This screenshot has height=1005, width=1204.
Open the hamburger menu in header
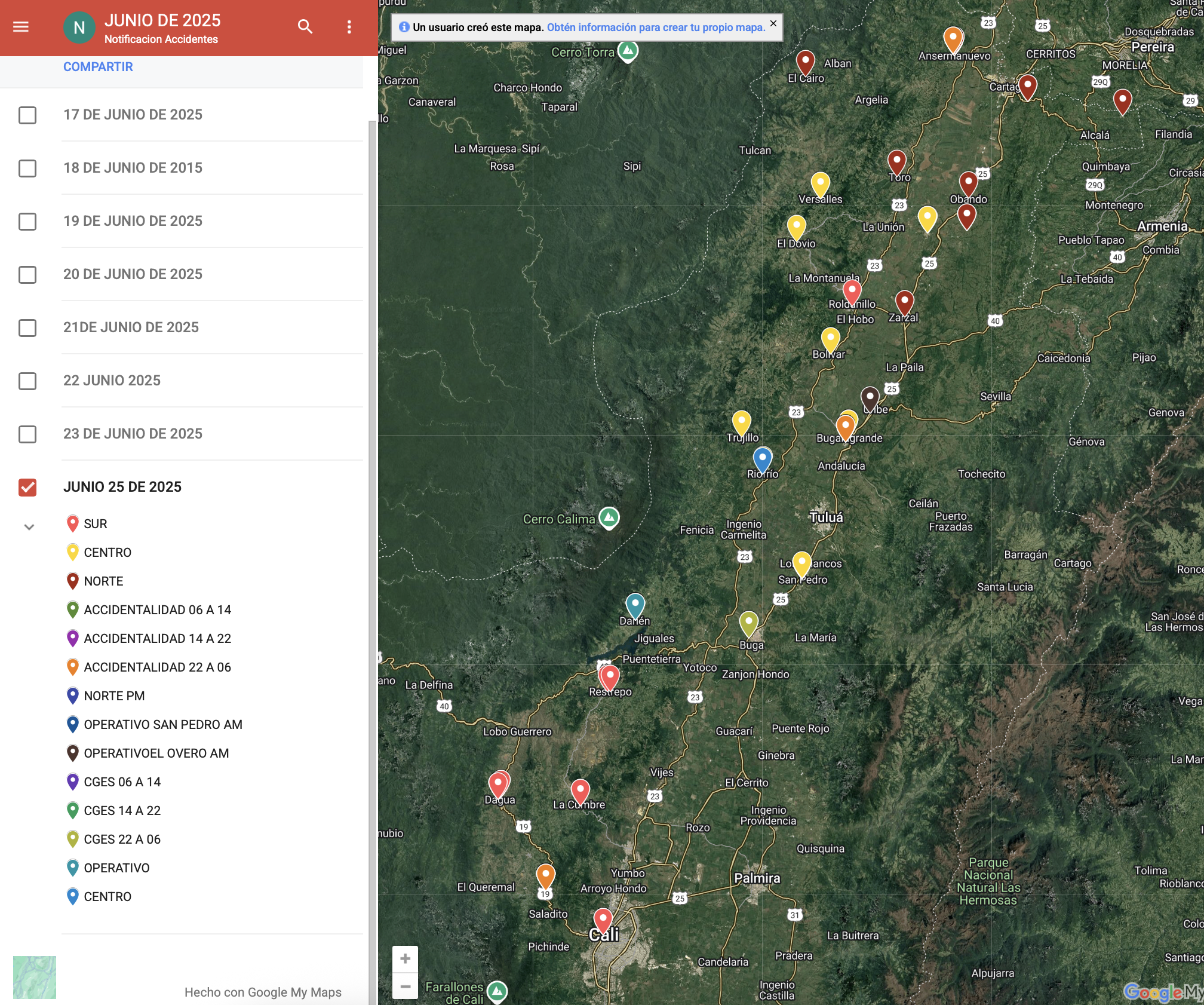pos(21,27)
